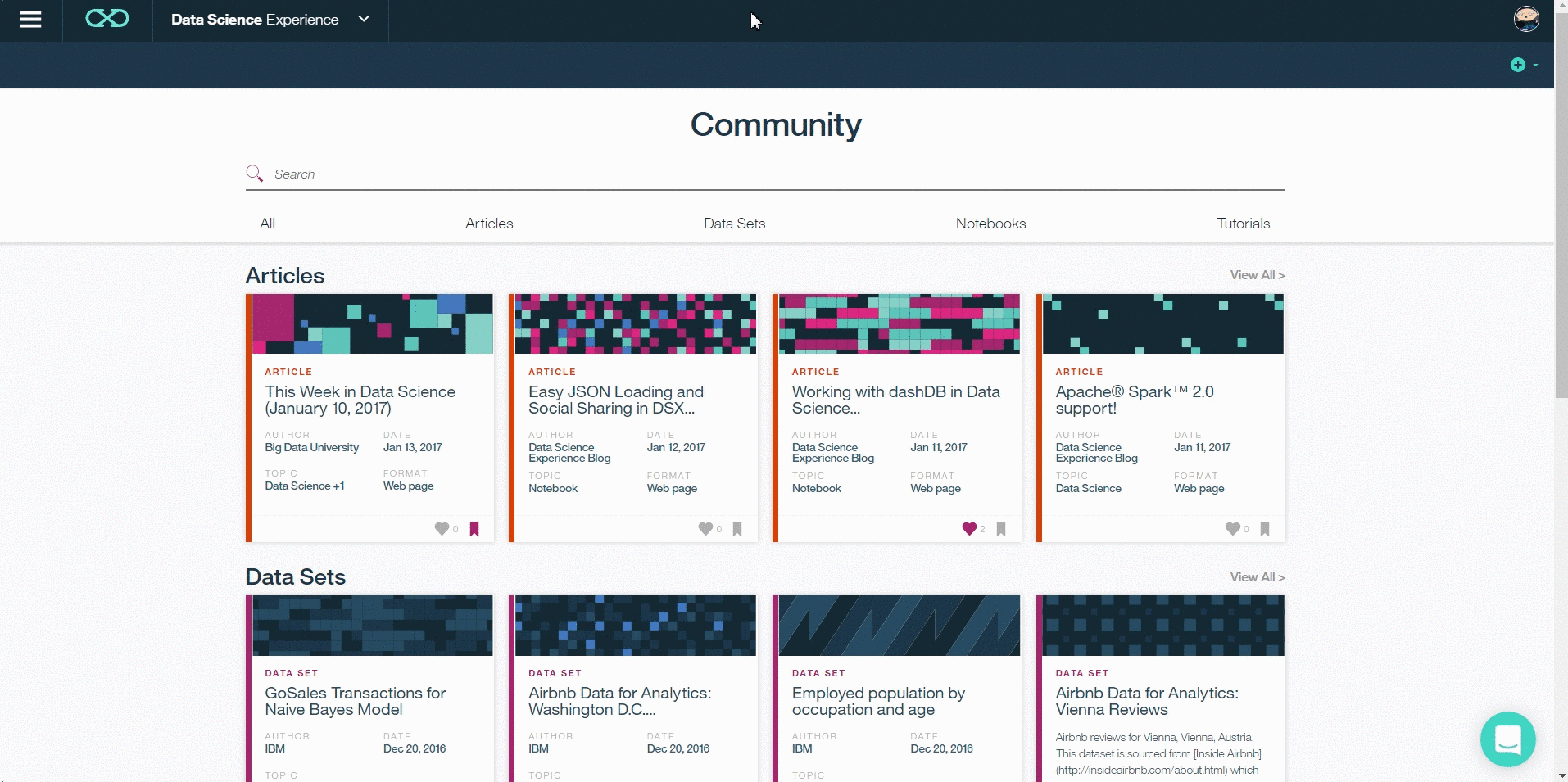
Task: Bookmark the Easy JSON Loading article
Action: tap(737, 529)
